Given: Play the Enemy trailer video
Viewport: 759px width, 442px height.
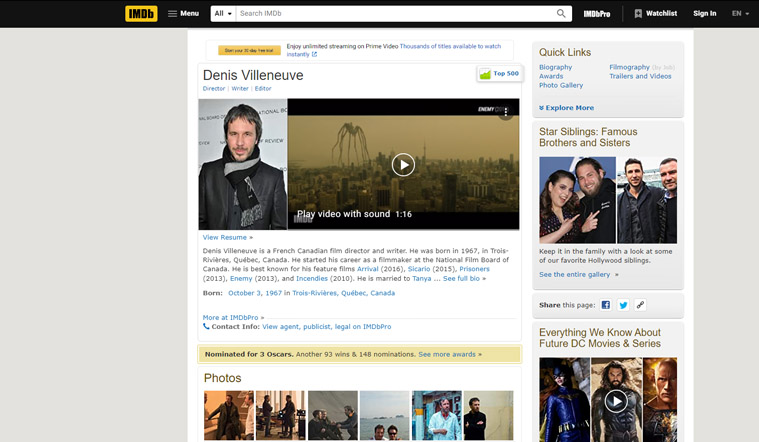Looking at the screenshot, I should pyautogui.click(x=403, y=165).
